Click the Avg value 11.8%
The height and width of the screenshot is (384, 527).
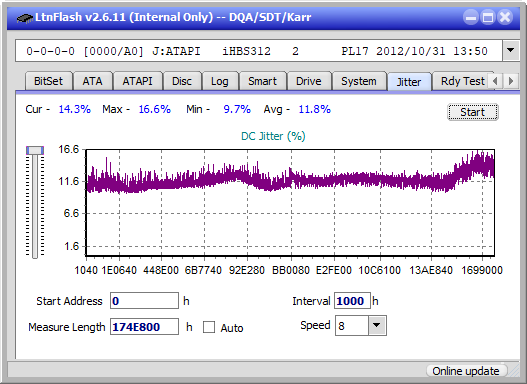[315, 109]
